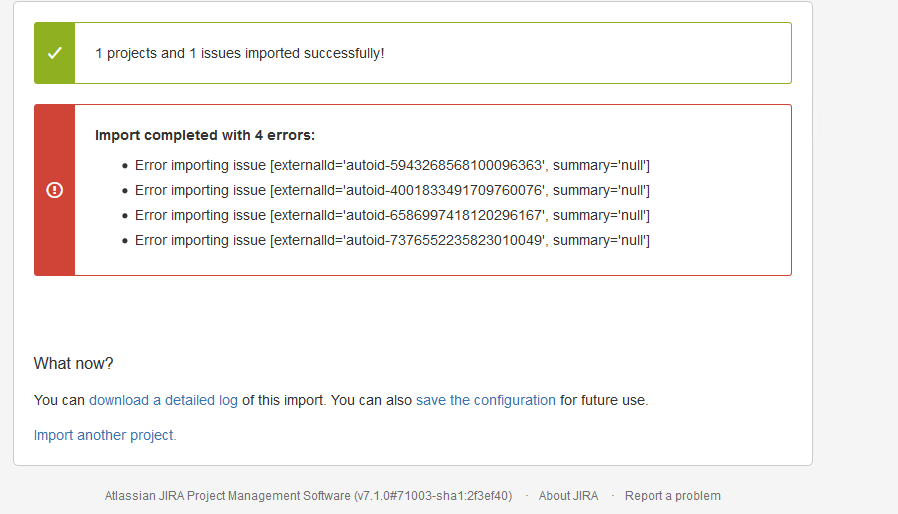
Task: Click the Atlassian JIRA version footer text
Action: (308, 496)
